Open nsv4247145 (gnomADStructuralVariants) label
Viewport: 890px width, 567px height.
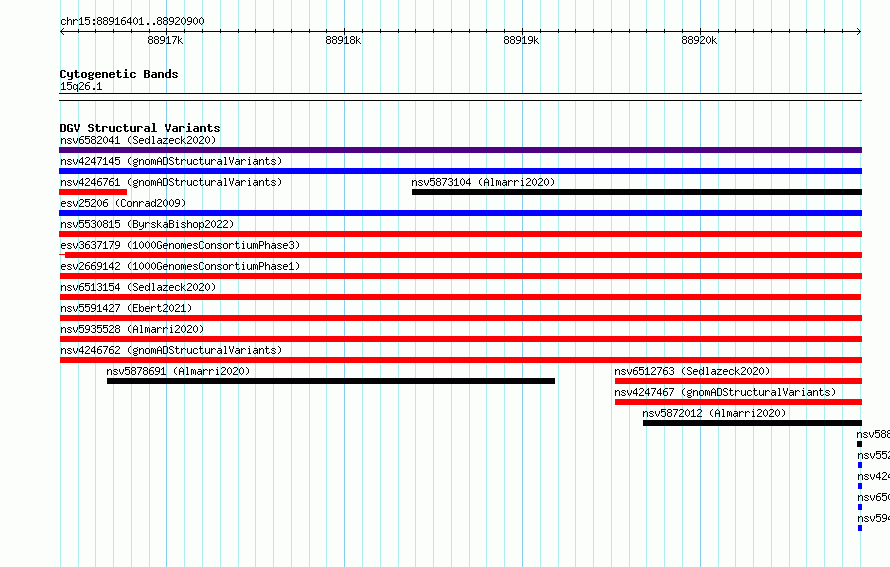[x=171, y=161]
